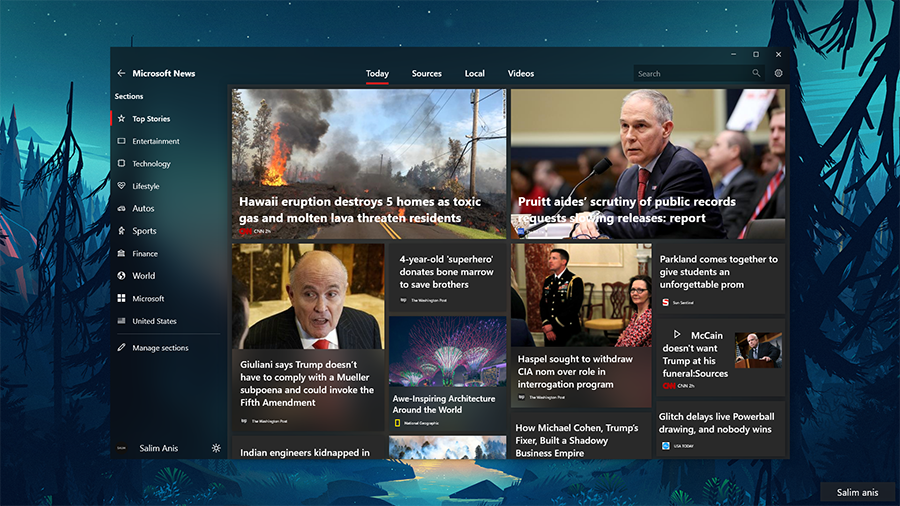Click National Geographic logo under Architecture story
900x506 pixels.
397,423
